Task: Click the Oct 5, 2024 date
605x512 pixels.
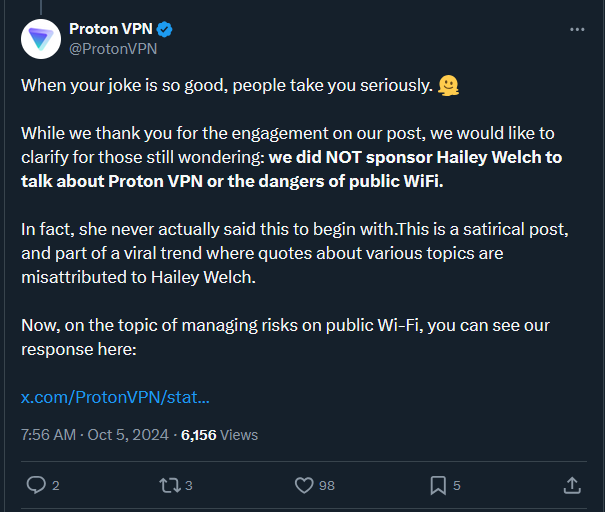Action: pyautogui.click(x=128, y=435)
